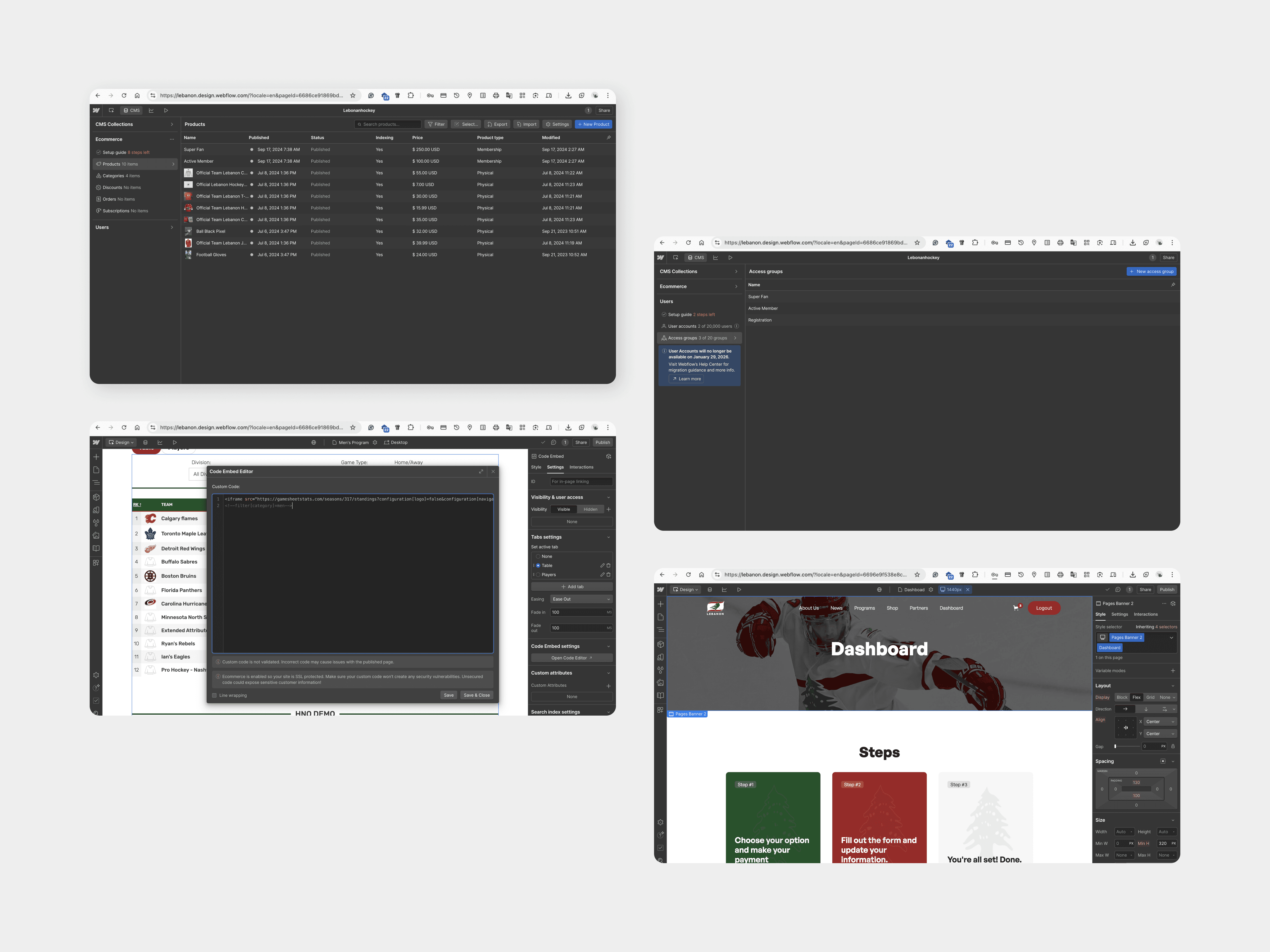Viewport: 1270px width, 952px height.
Task: Click pencil icon to rename Table tab
Action: [x=602, y=565]
